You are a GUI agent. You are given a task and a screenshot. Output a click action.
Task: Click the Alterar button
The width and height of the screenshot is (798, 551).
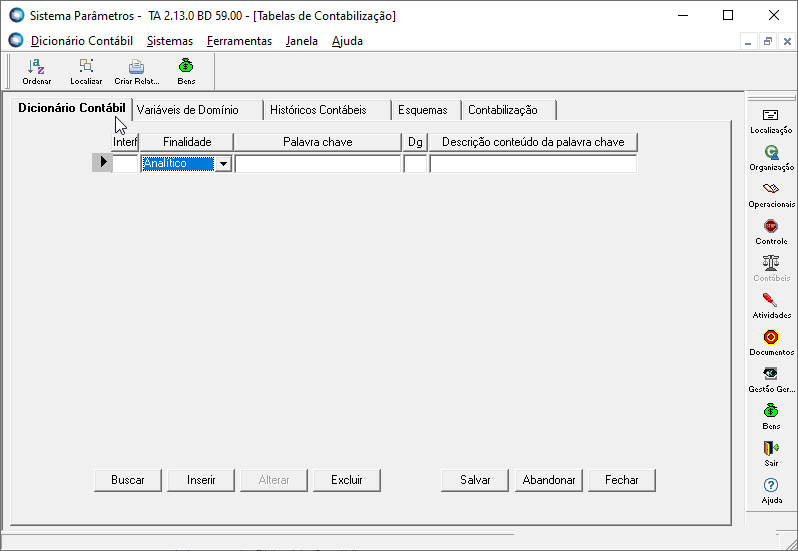274,480
